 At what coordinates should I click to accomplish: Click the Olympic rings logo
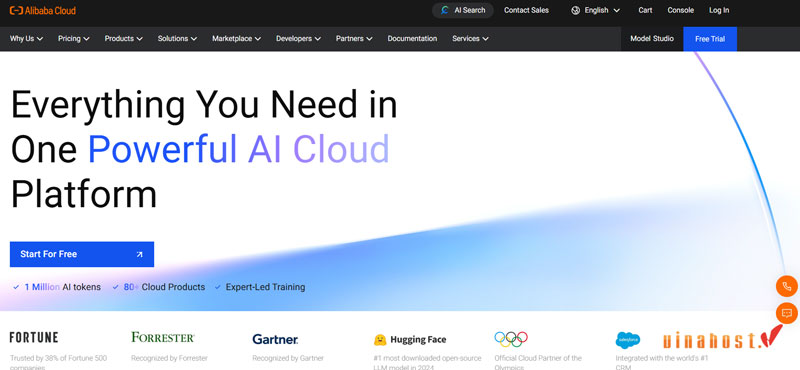click(x=511, y=339)
